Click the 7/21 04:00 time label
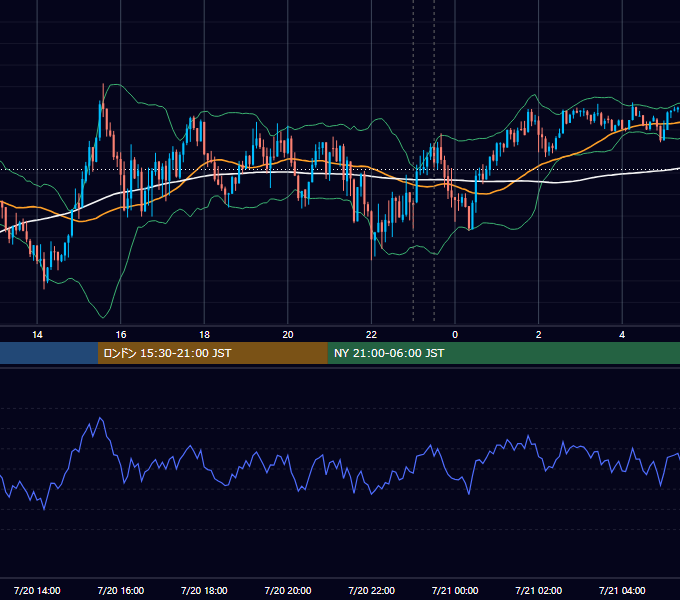This screenshot has width=680, height=600. pyautogui.click(x=622, y=590)
